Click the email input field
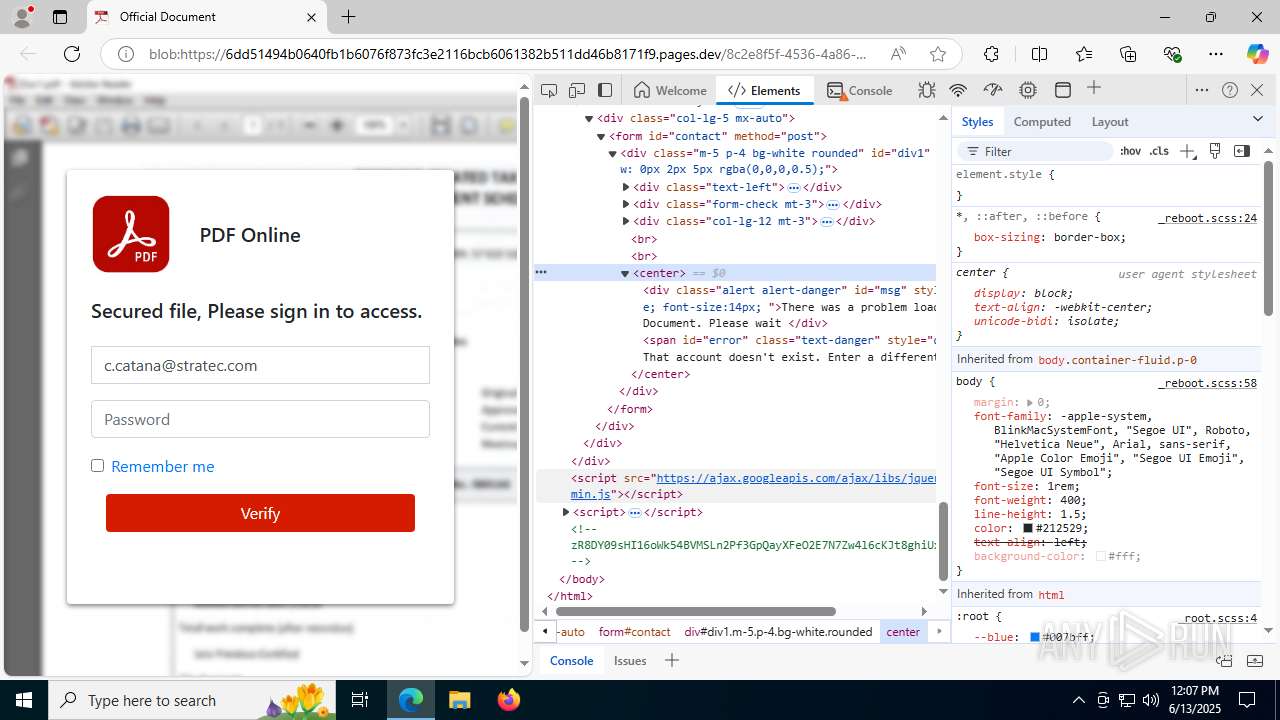Viewport: 1280px width, 720px height. pyautogui.click(x=260, y=365)
